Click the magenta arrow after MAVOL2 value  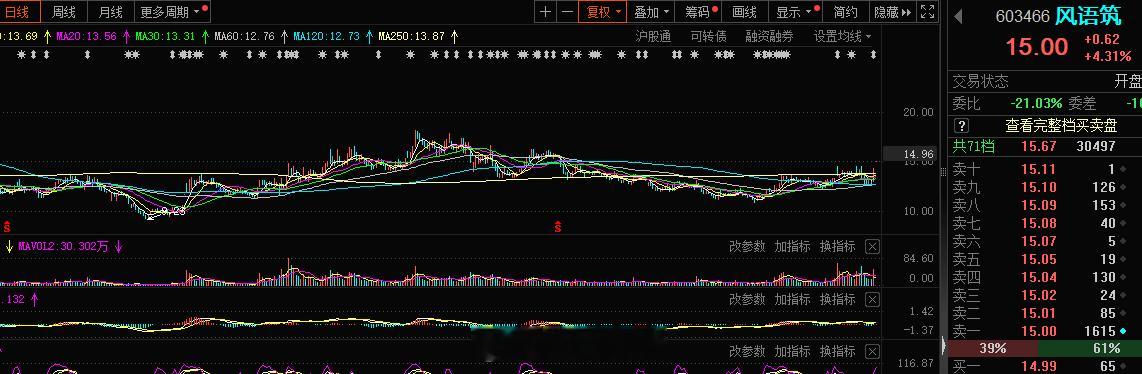(118, 247)
